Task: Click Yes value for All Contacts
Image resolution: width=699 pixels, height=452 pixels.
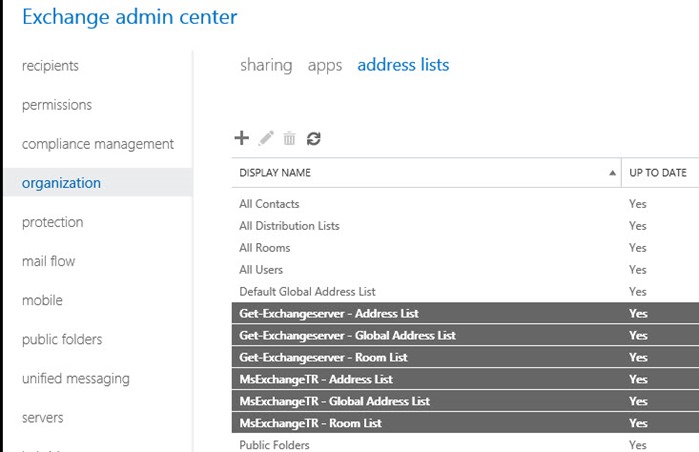Action: [638, 204]
